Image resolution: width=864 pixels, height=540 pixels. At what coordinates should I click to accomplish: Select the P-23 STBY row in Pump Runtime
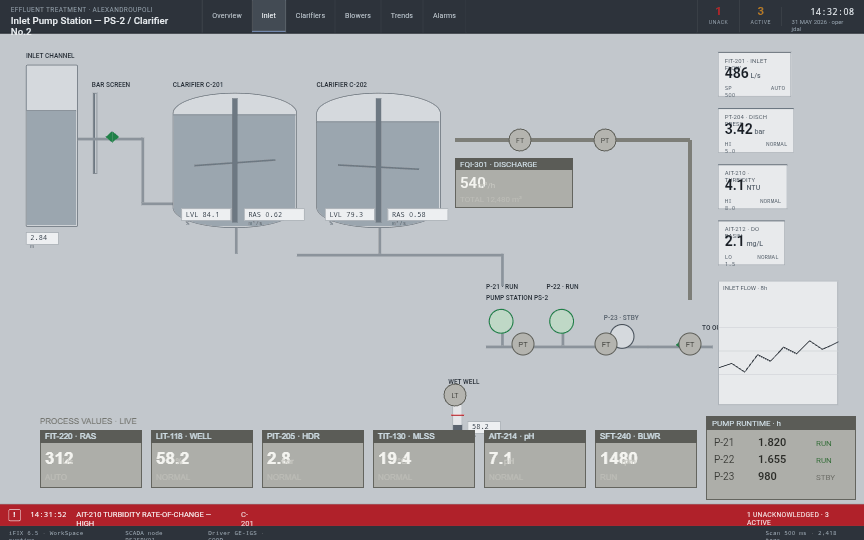tap(781, 477)
